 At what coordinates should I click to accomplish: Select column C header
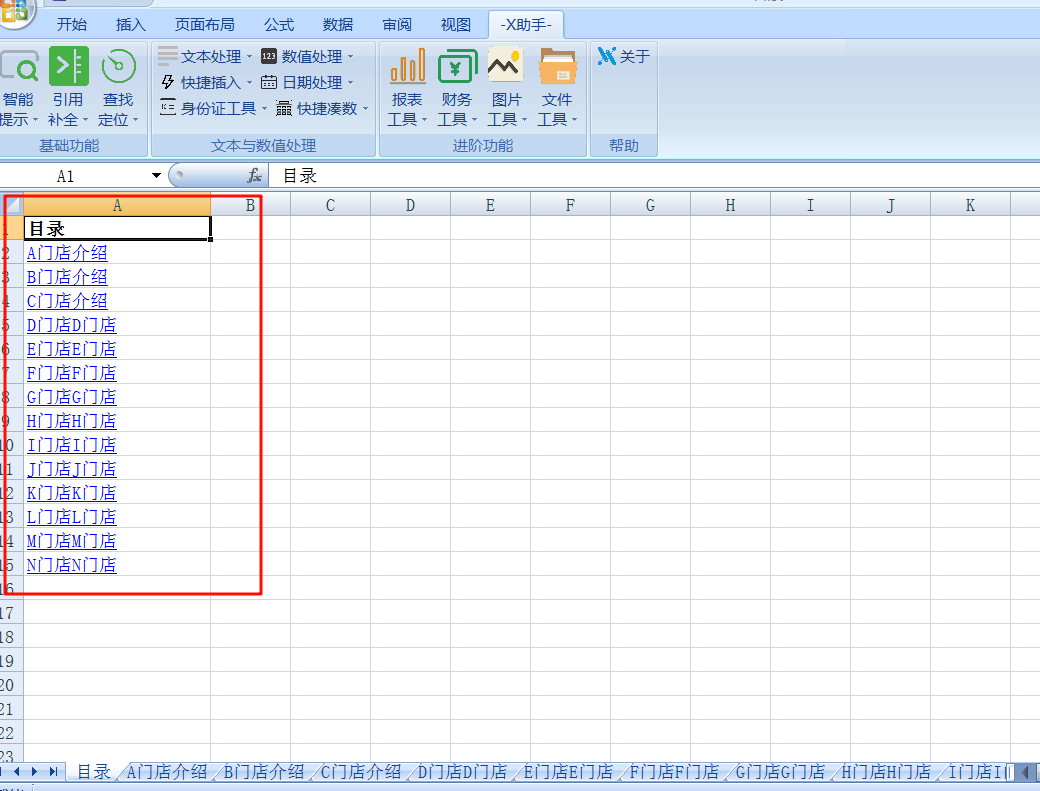(330, 205)
